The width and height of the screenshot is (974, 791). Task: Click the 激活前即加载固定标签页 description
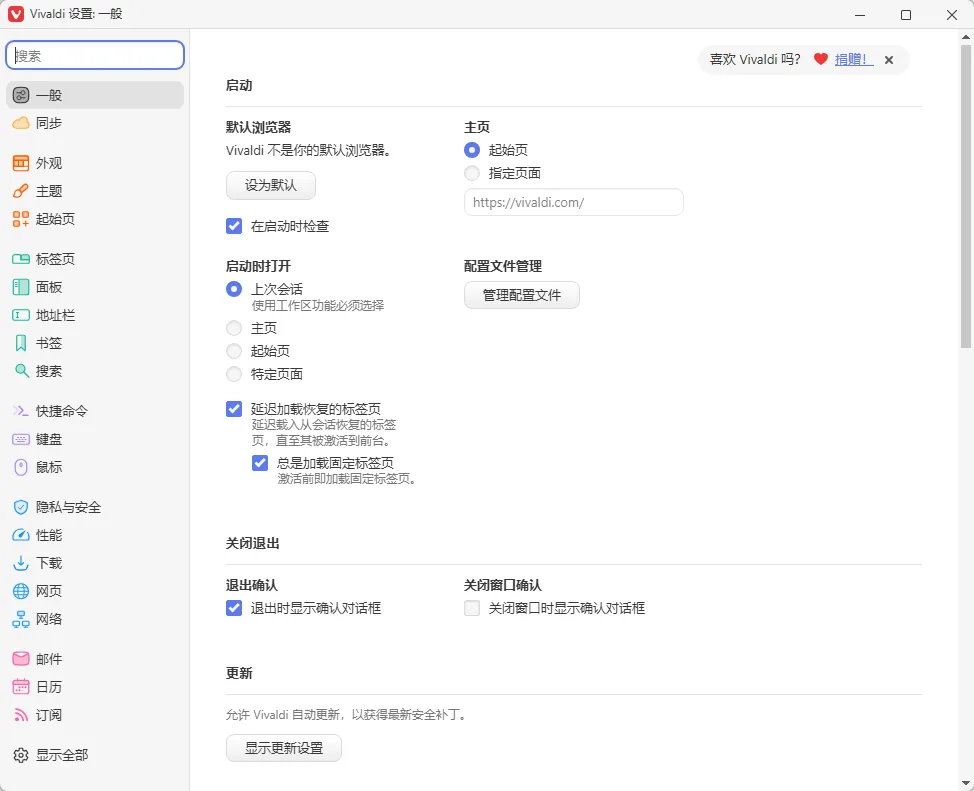(346, 478)
